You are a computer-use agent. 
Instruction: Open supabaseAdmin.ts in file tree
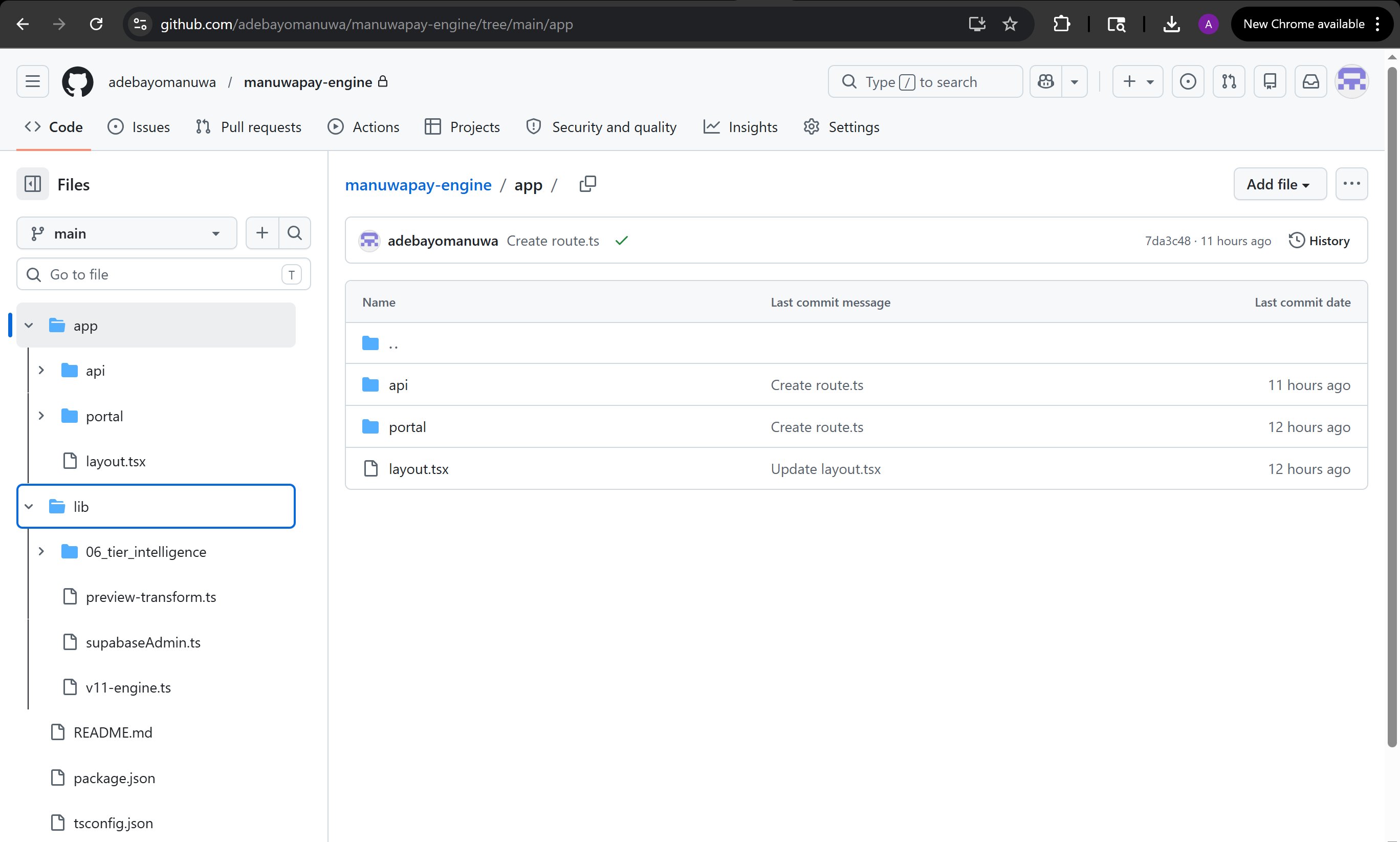(143, 642)
